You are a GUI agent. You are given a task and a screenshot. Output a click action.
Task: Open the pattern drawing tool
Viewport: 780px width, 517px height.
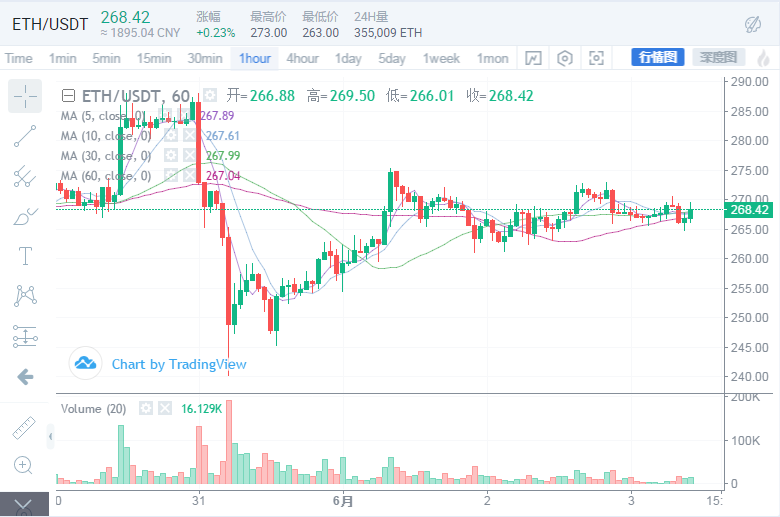pyautogui.click(x=25, y=296)
